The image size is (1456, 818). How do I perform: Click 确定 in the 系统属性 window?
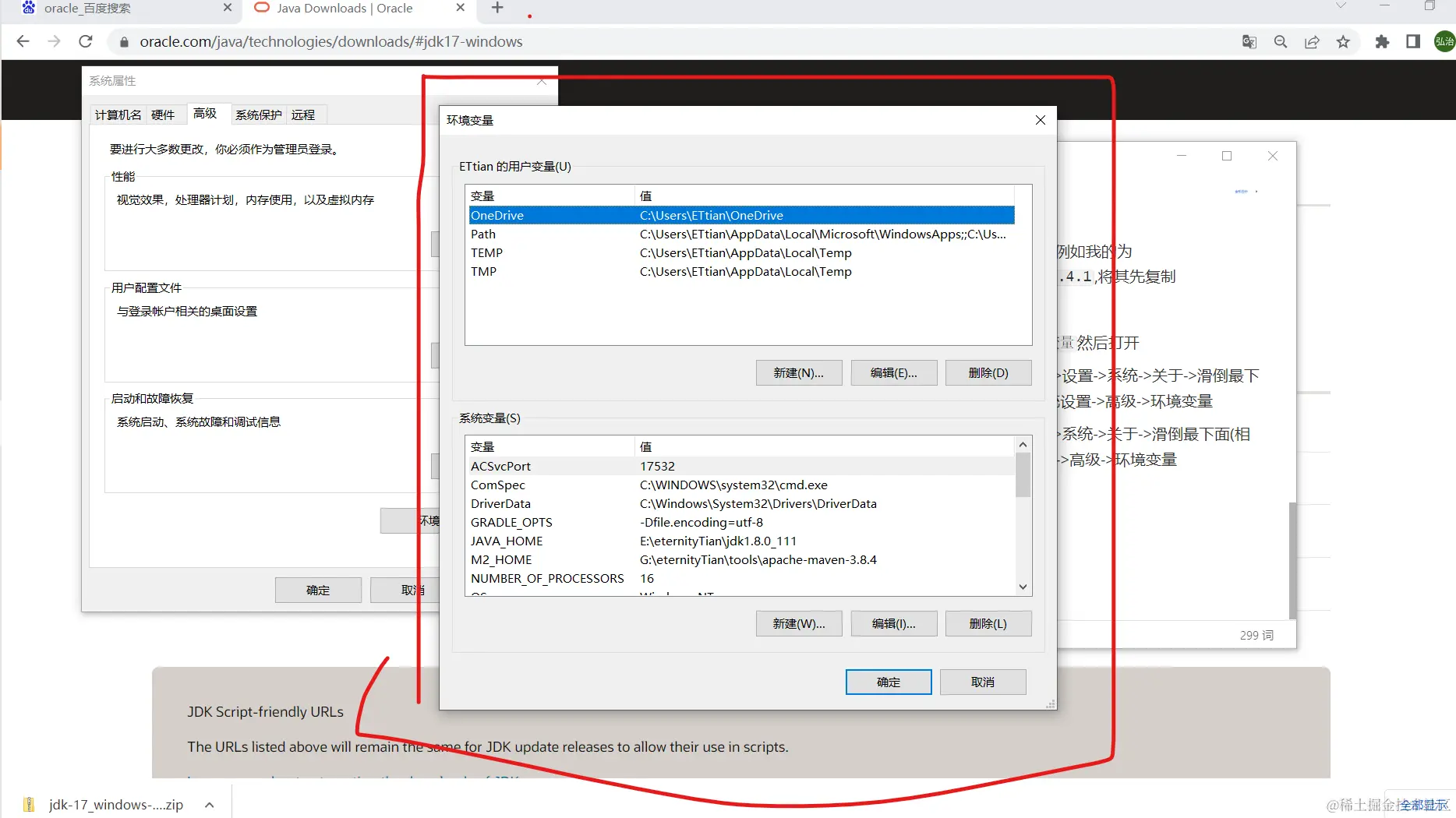coord(318,591)
